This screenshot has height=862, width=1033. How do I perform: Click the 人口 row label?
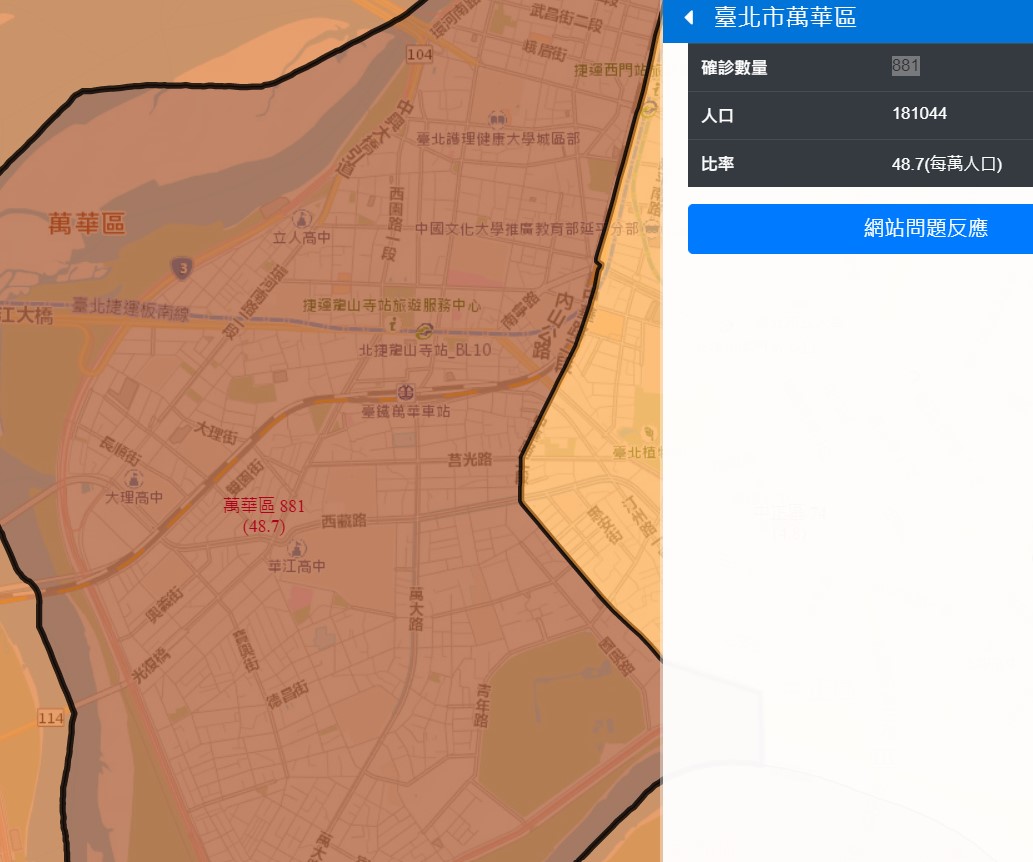(717, 116)
